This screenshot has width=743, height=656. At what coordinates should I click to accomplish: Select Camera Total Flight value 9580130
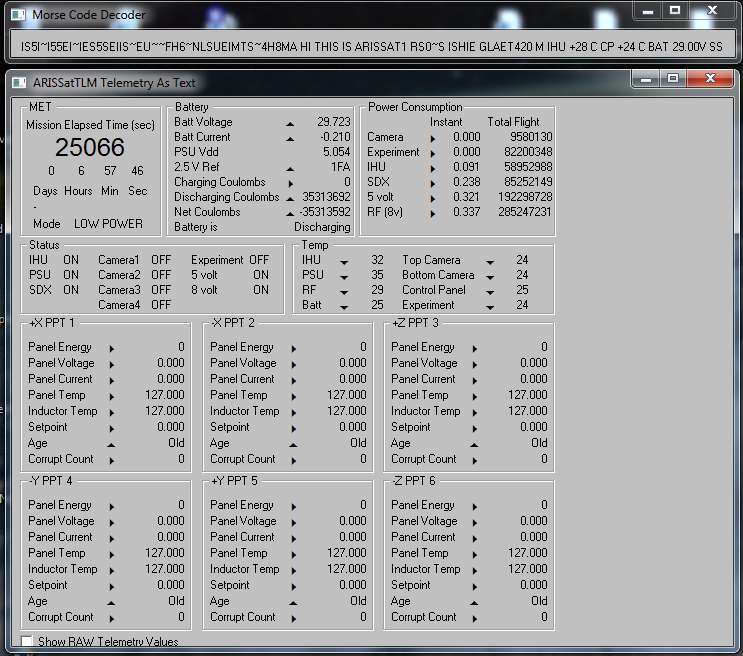(x=531, y=137)
